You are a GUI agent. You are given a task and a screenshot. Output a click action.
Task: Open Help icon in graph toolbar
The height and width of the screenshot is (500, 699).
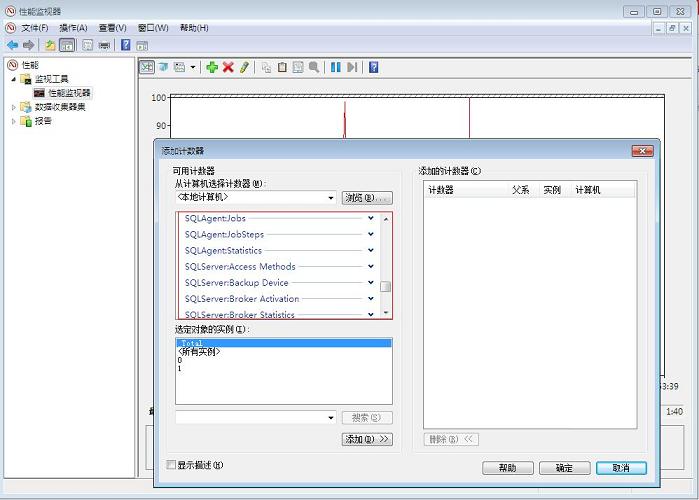coord(374,67)
